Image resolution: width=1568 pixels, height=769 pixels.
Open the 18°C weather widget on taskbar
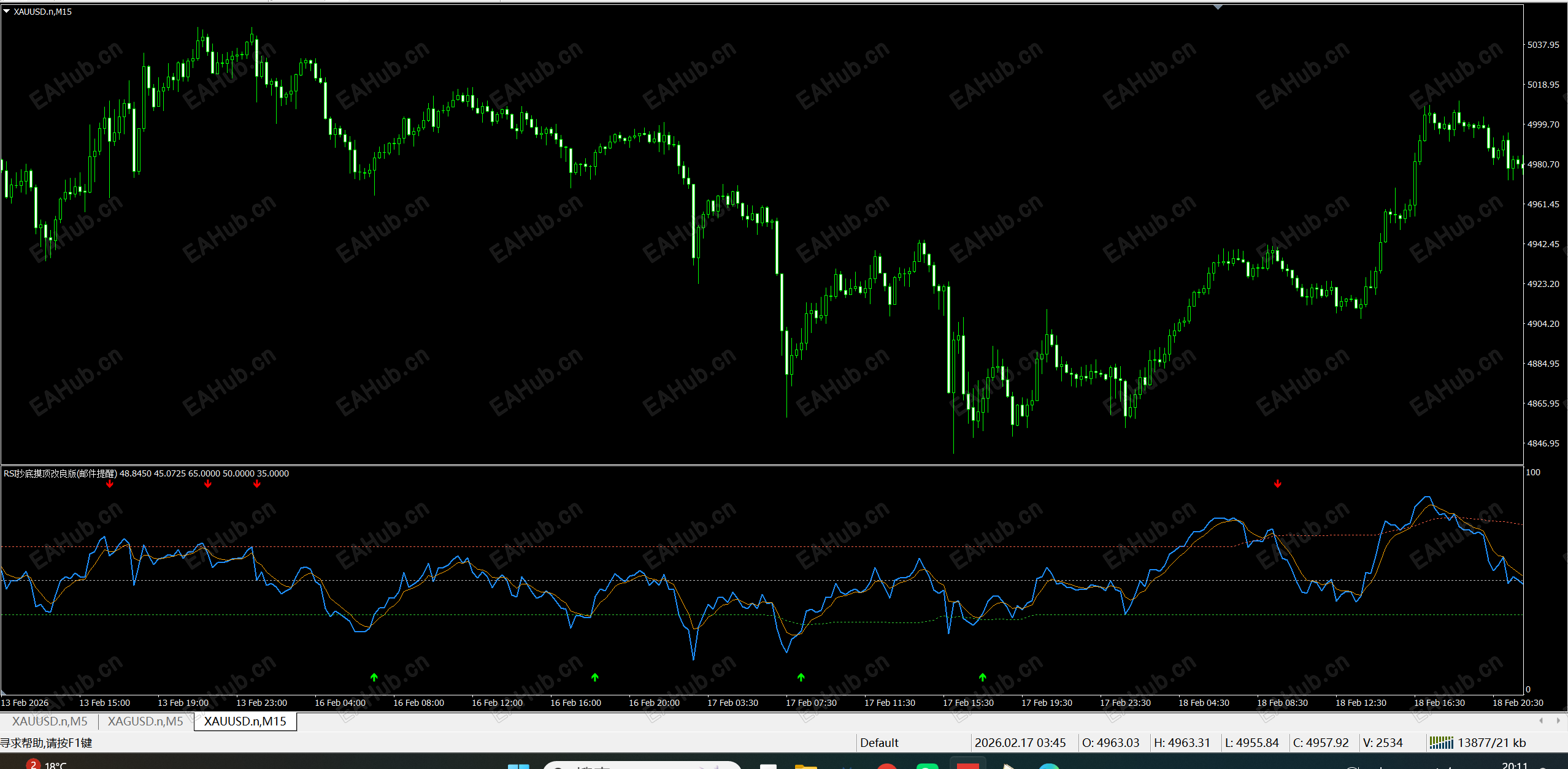[x=55, y=765]
